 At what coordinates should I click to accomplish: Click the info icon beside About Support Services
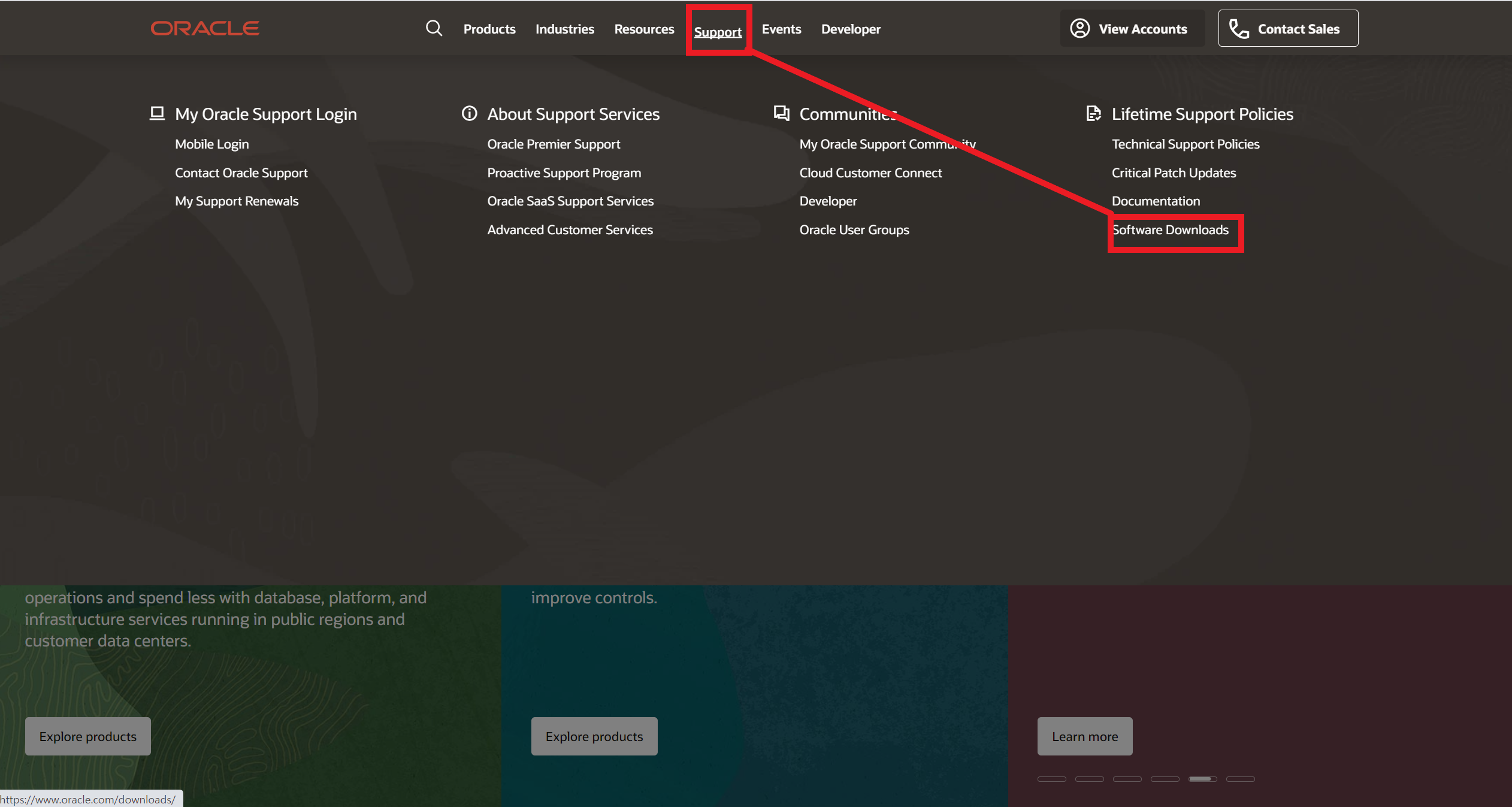tap(469, 113)
